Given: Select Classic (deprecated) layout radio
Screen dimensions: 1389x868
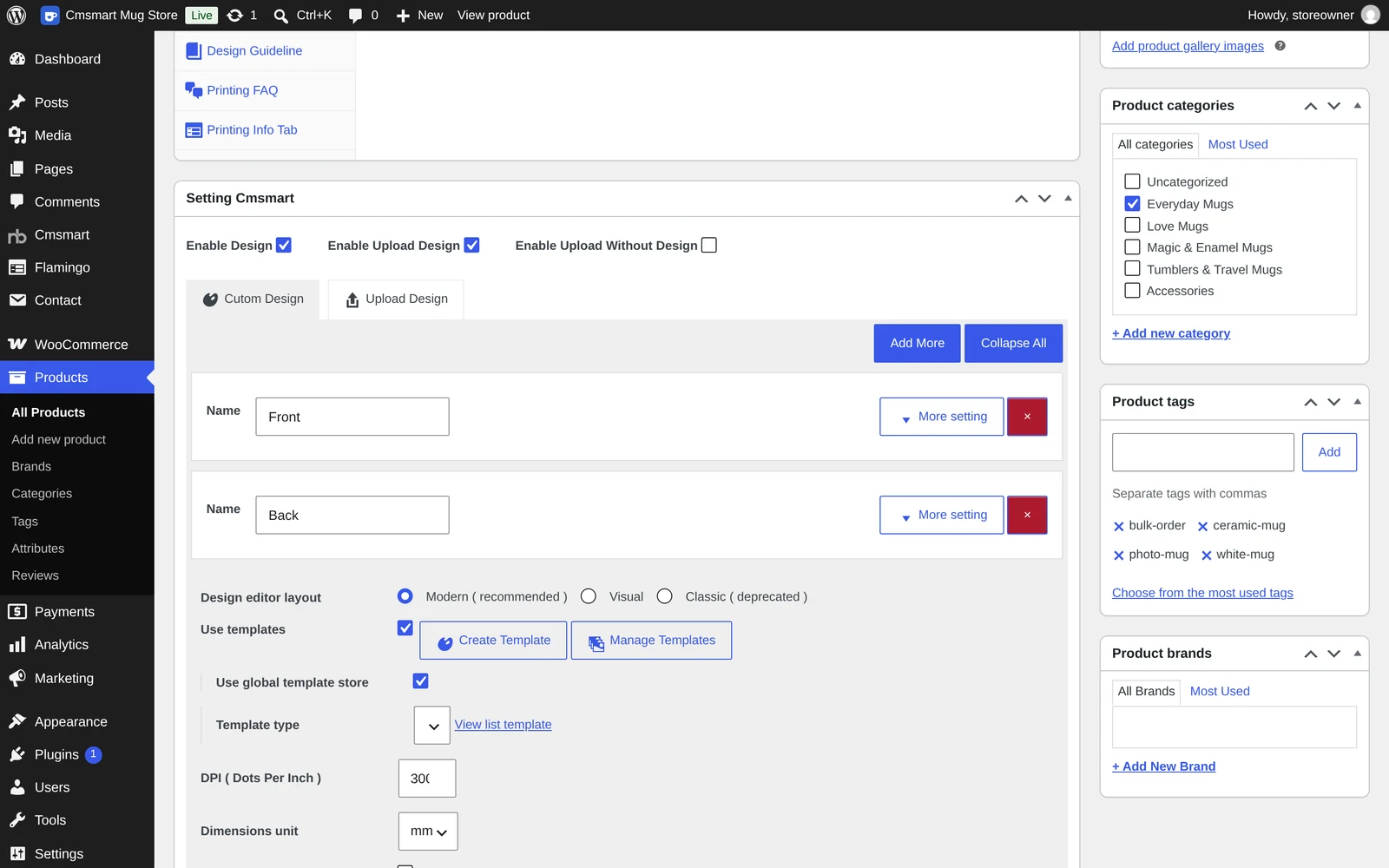Looking at the screenshot, I should (665, 596).
